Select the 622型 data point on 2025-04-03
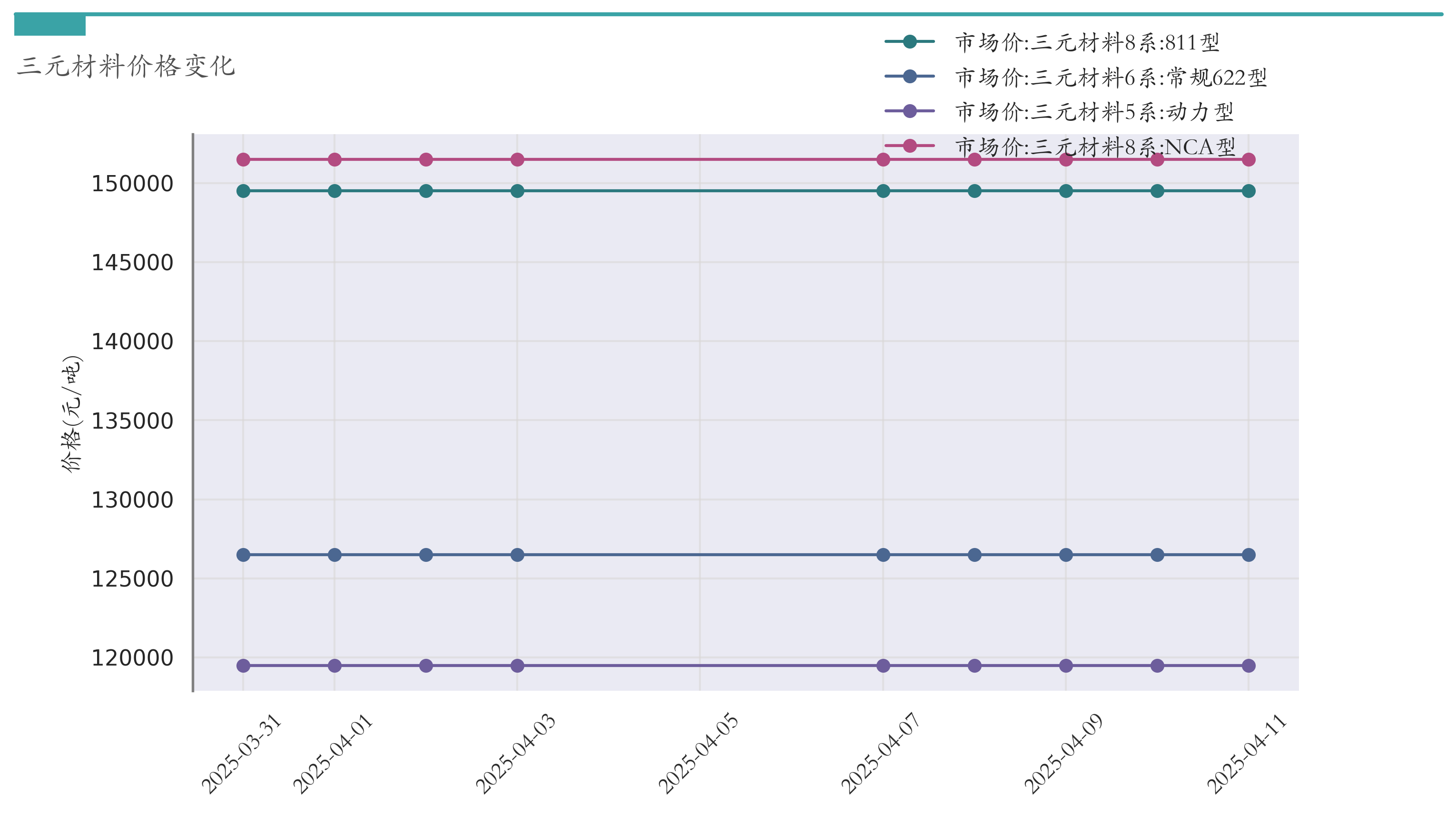This screenshot has width=1456, height=813. [517, 555]
